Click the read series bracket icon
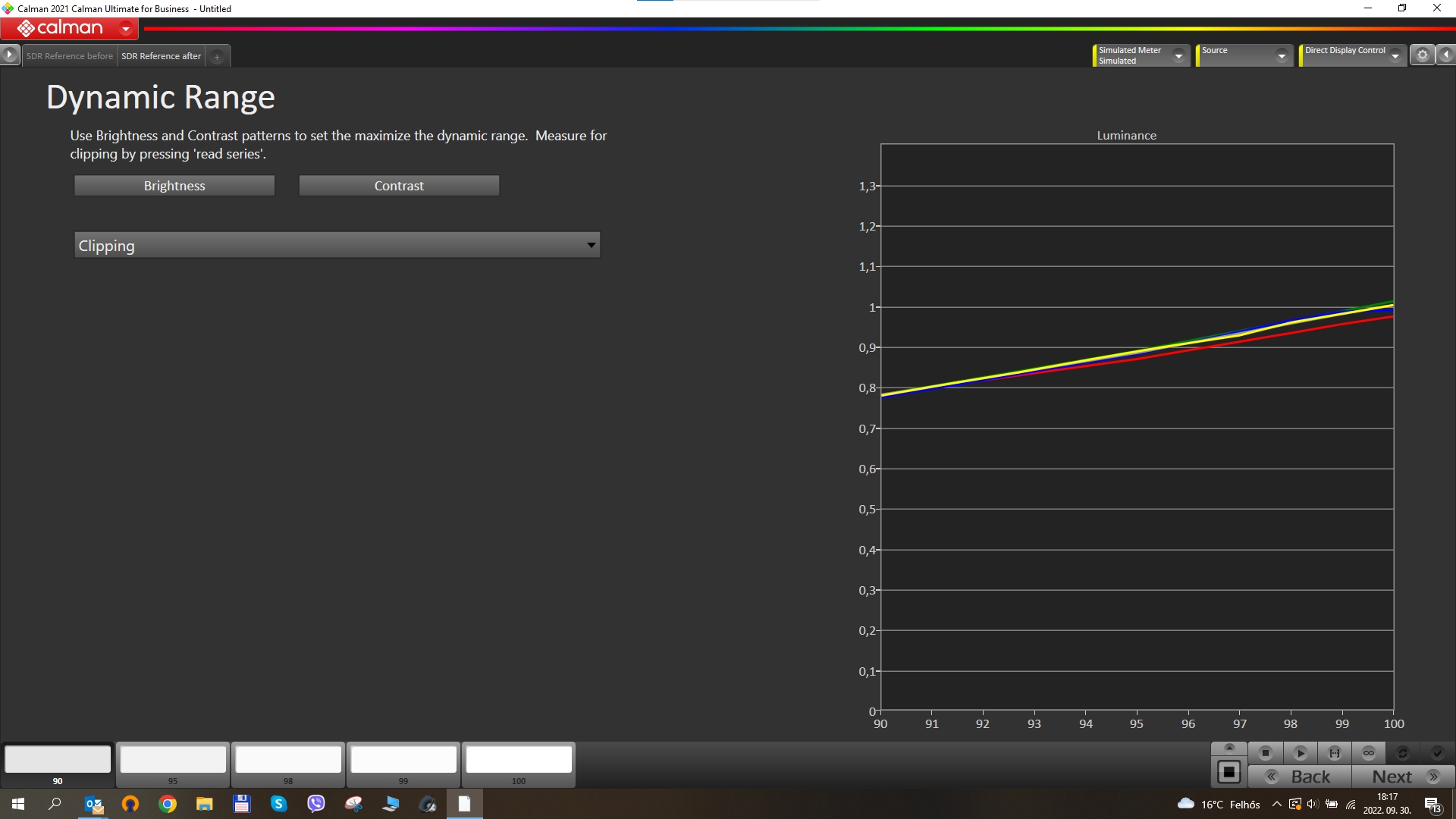The image size is (1456, 819). pyautogui.click(x=1335, y=753)
